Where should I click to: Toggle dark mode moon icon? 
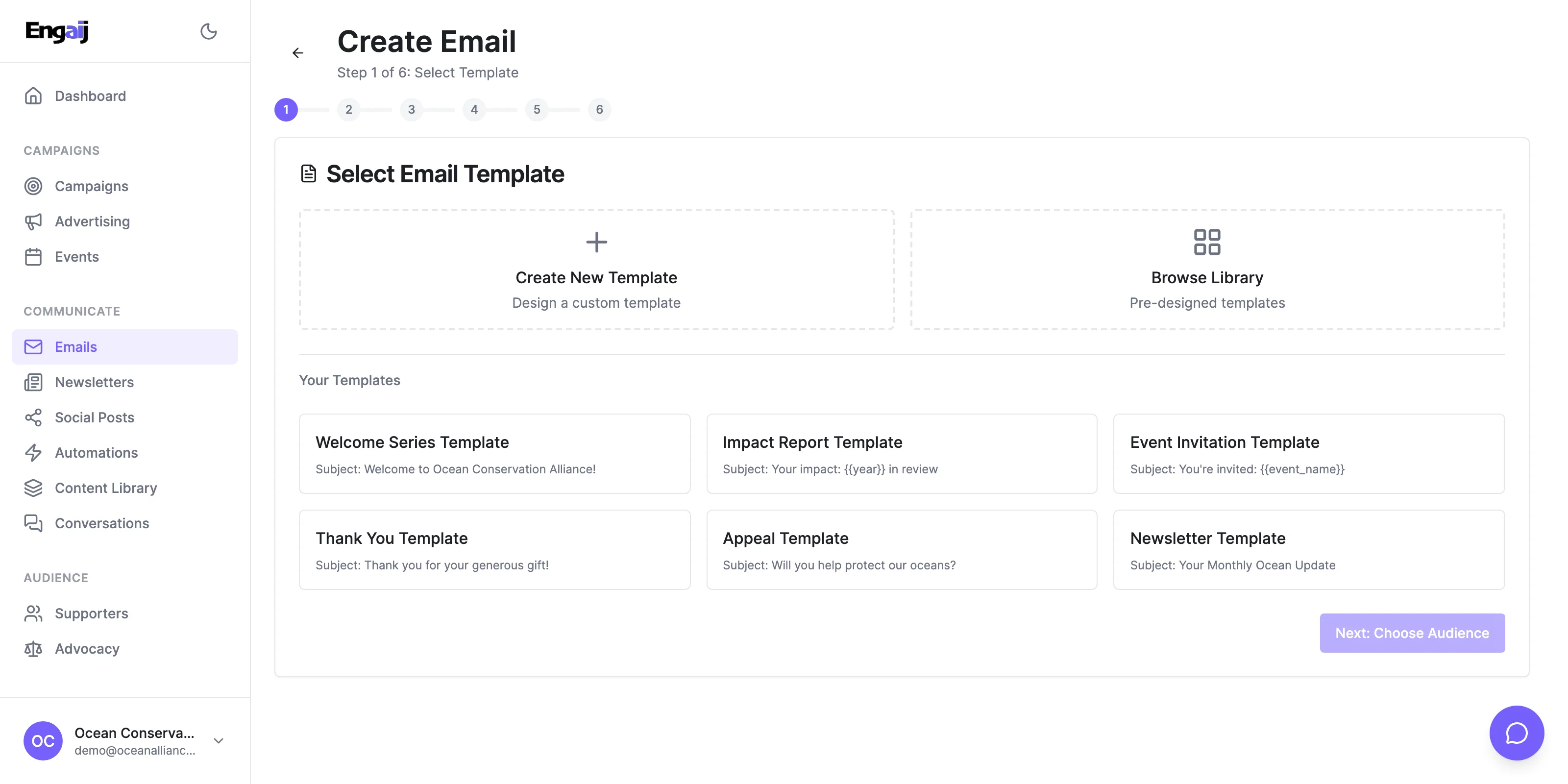click(208, 31)
